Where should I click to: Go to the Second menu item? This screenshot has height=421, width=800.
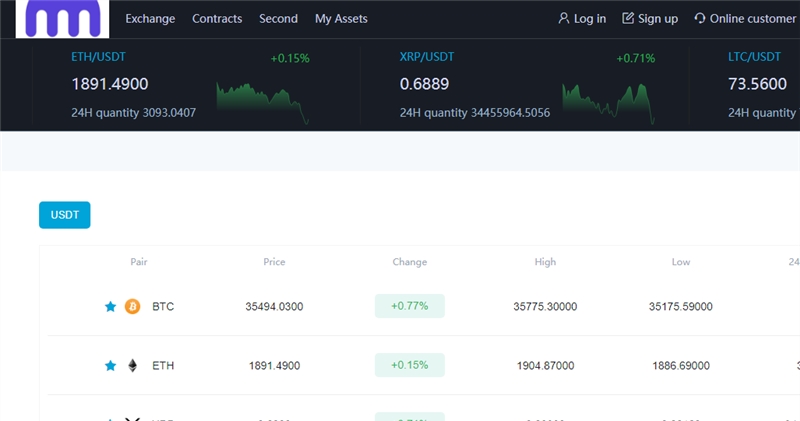[278, 18]
